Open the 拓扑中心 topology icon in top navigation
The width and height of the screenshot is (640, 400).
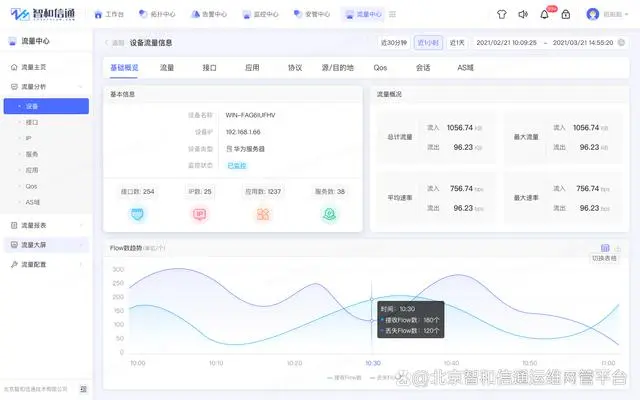(x=143, y=14)
